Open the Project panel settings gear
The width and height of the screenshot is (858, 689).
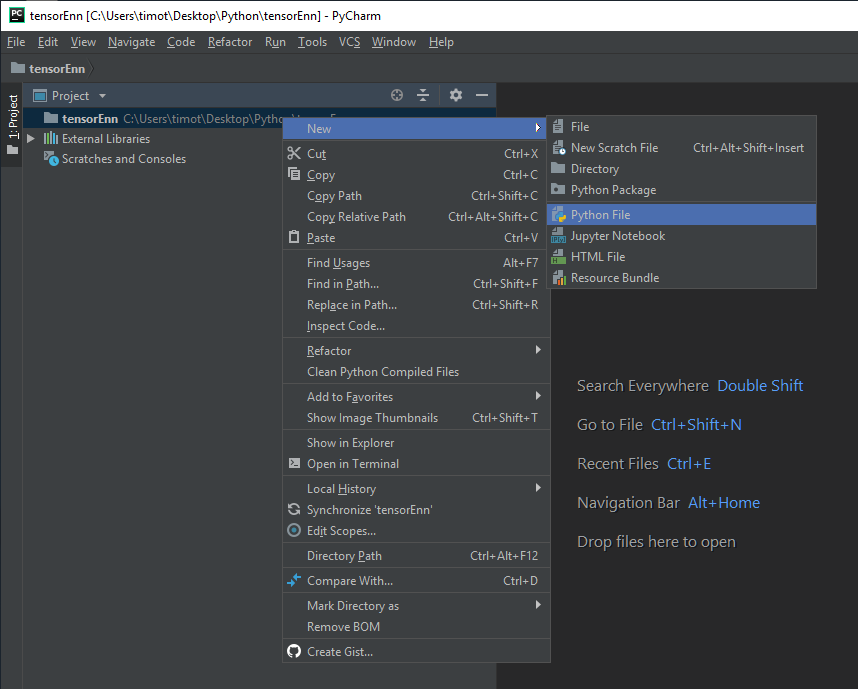pos(455,95)
